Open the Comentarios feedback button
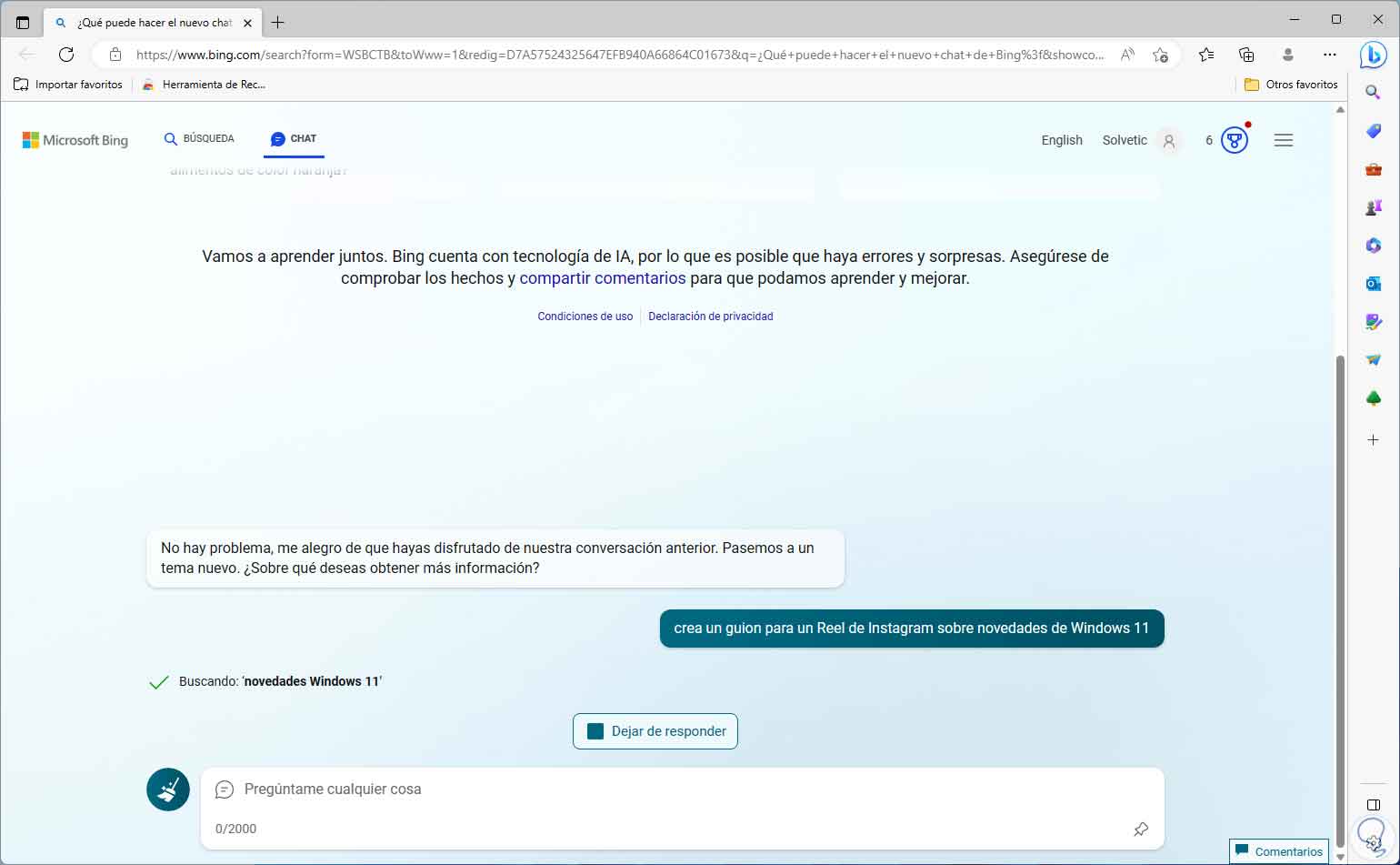 [x=1279, y=851]
